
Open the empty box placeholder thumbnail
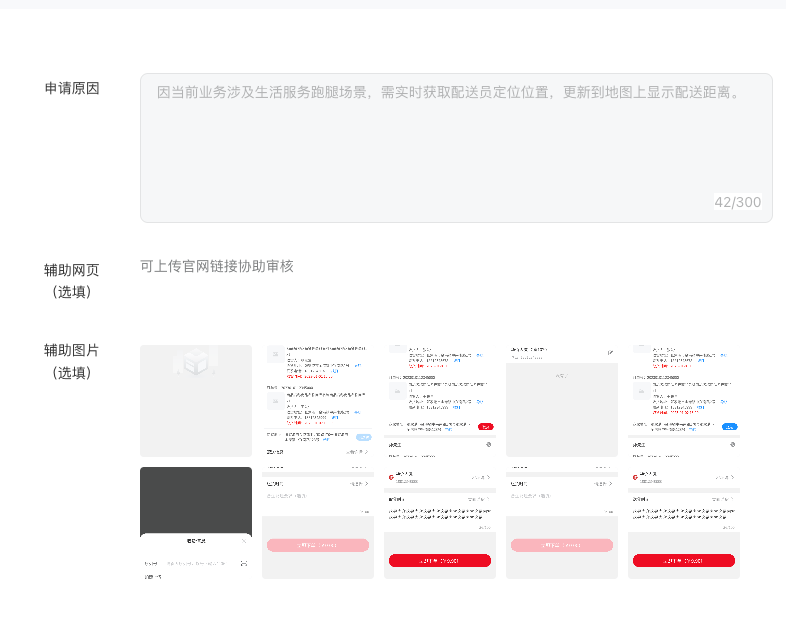(196, 400)
